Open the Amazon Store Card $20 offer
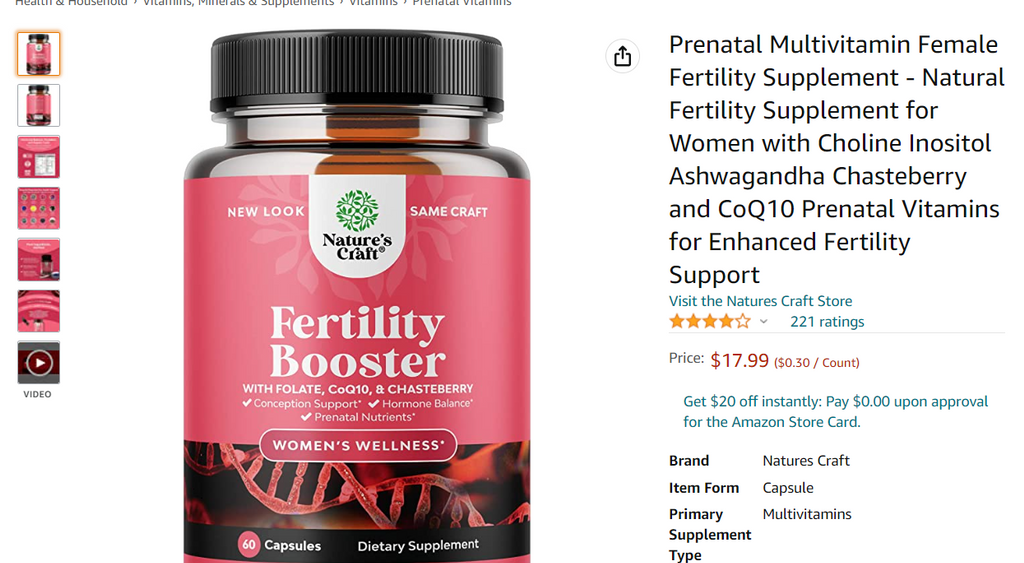This screenshot has width=1024, height=563. (835, 411)
